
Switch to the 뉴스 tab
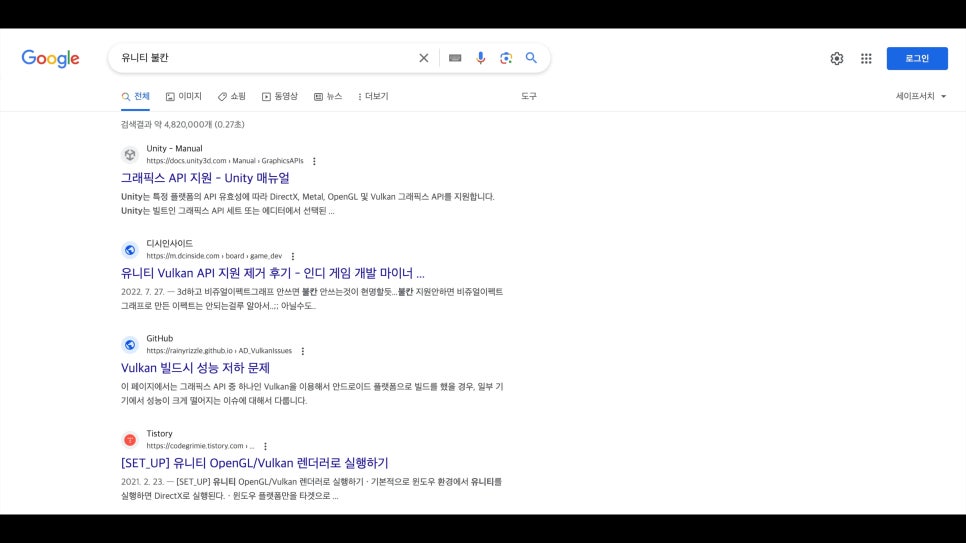pyautogui.click(x=328, y=96)
